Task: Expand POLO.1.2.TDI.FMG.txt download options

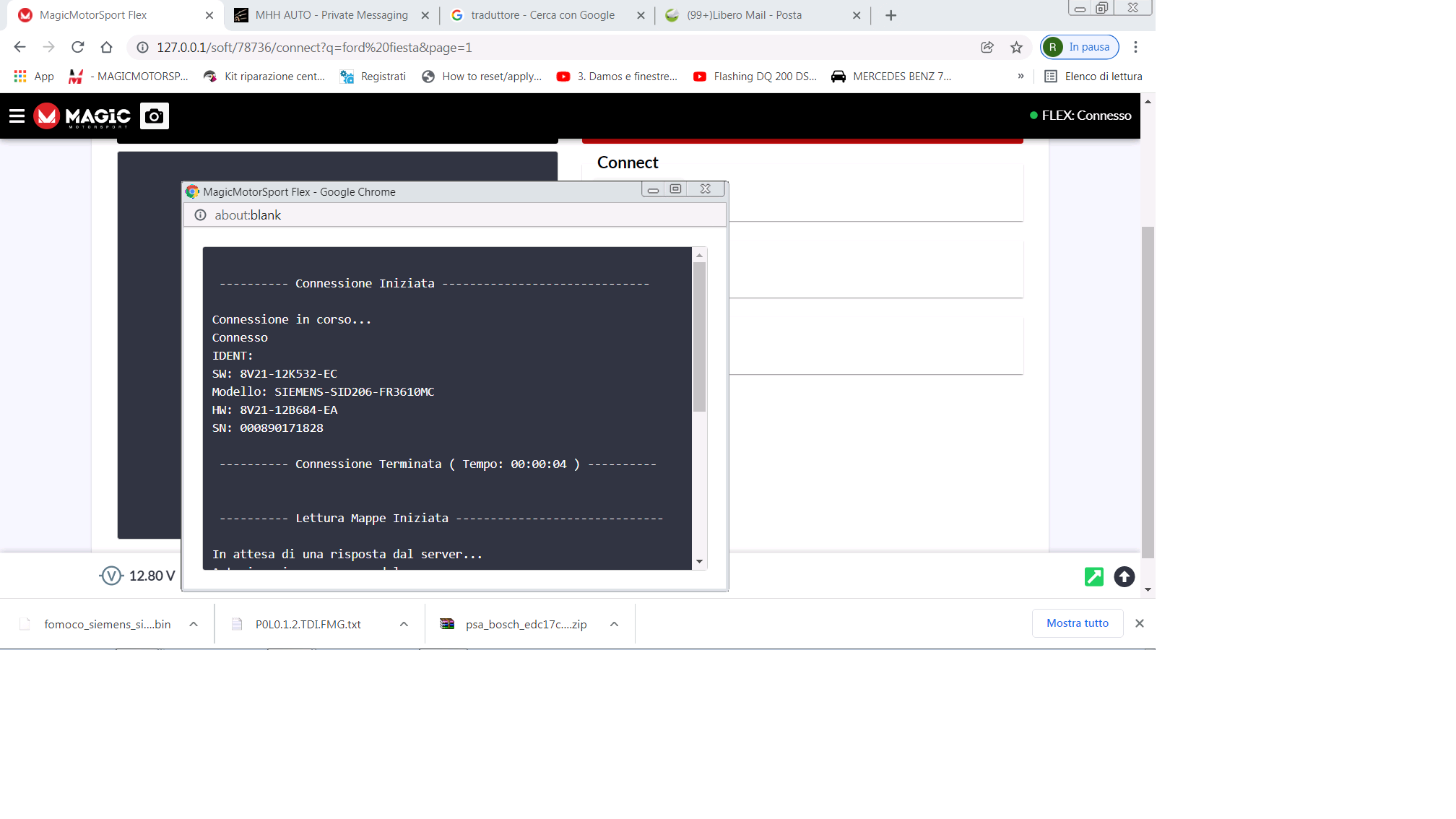Action: pos(404,624)
